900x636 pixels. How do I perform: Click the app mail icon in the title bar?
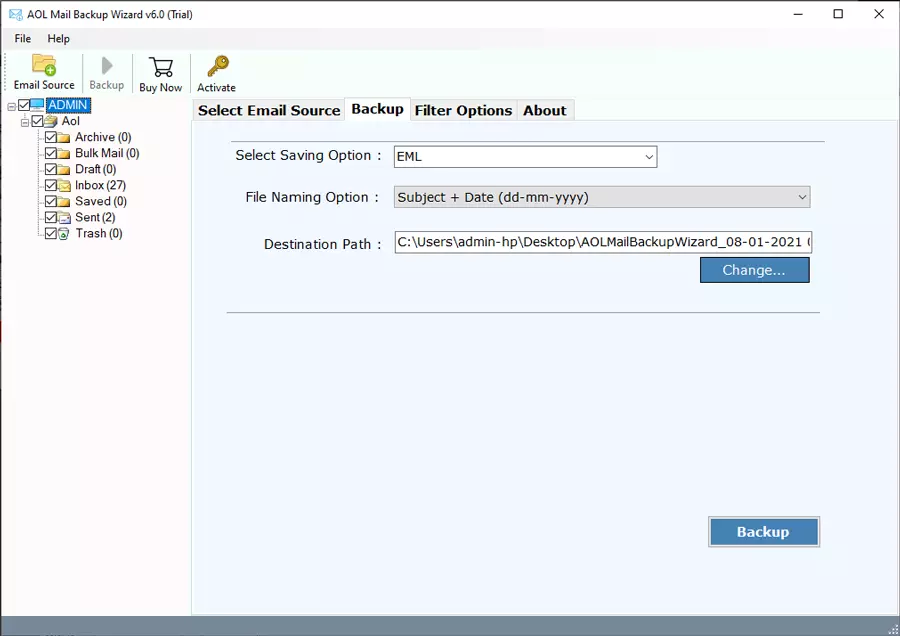15,14
